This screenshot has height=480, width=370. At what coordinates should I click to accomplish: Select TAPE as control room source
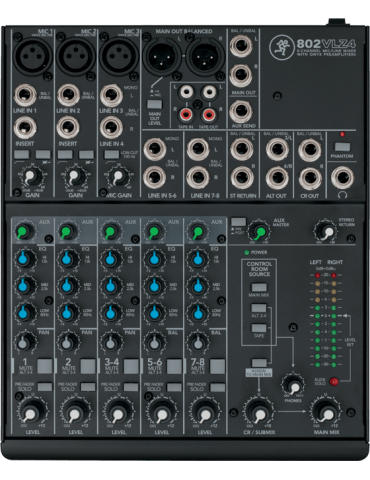[x=259, y=328]
